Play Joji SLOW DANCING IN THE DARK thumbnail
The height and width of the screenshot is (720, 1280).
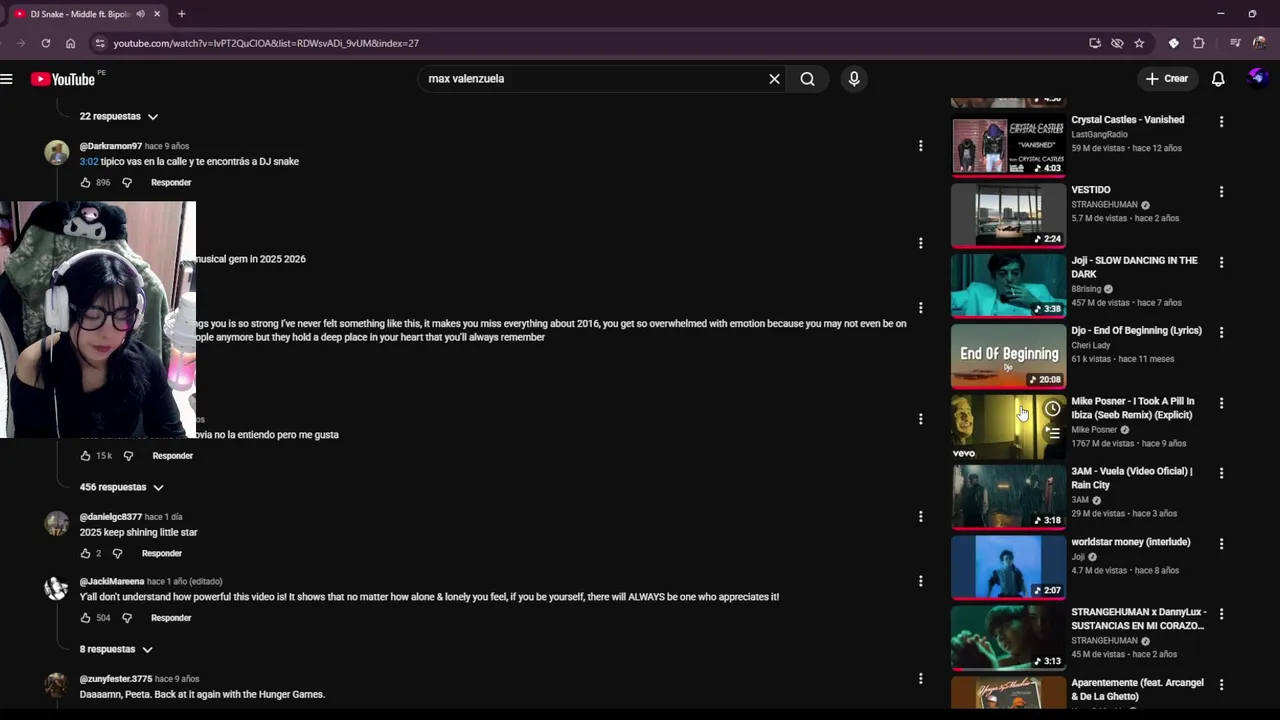[1008, 286]
